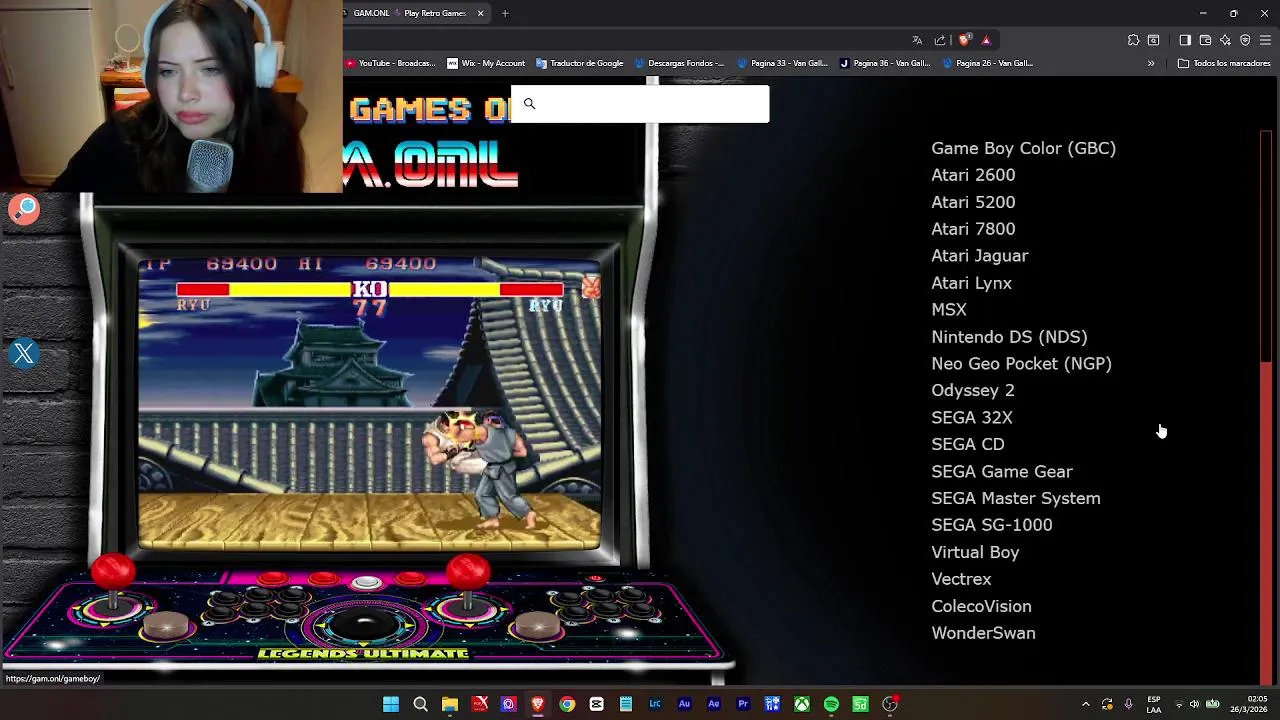Open Pagina 33 Van Gall bookmark
This screenshot has width=1280, height=720.
point(782,63)
